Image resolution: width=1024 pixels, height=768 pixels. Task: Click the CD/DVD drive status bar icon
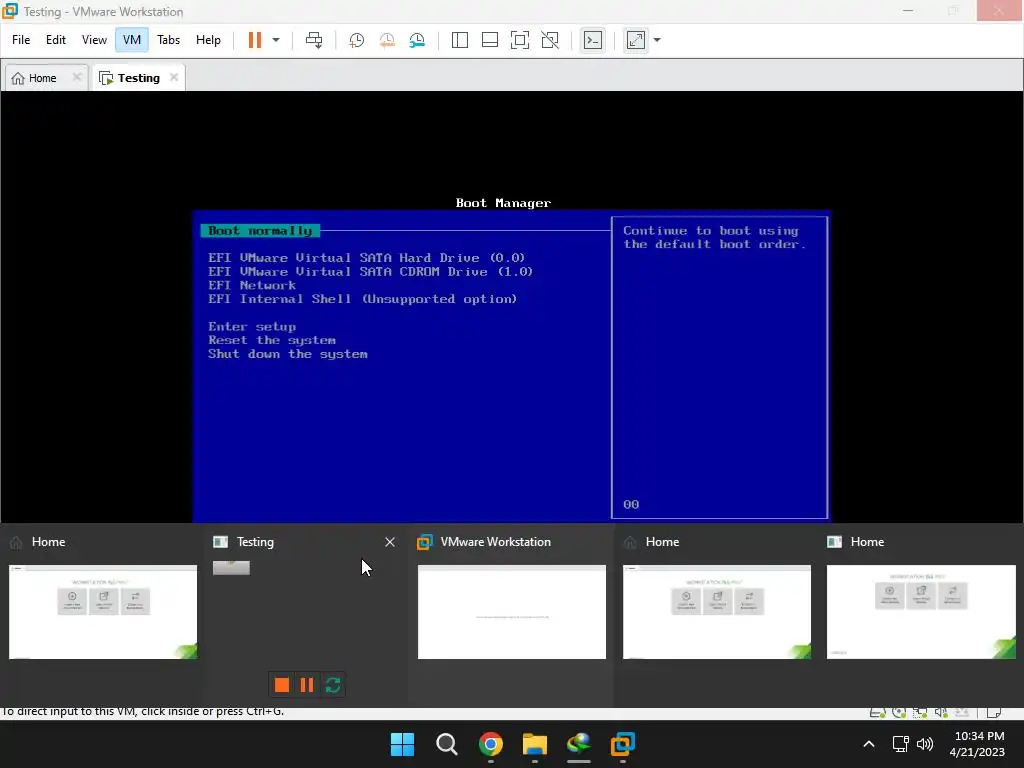[899, 712]
